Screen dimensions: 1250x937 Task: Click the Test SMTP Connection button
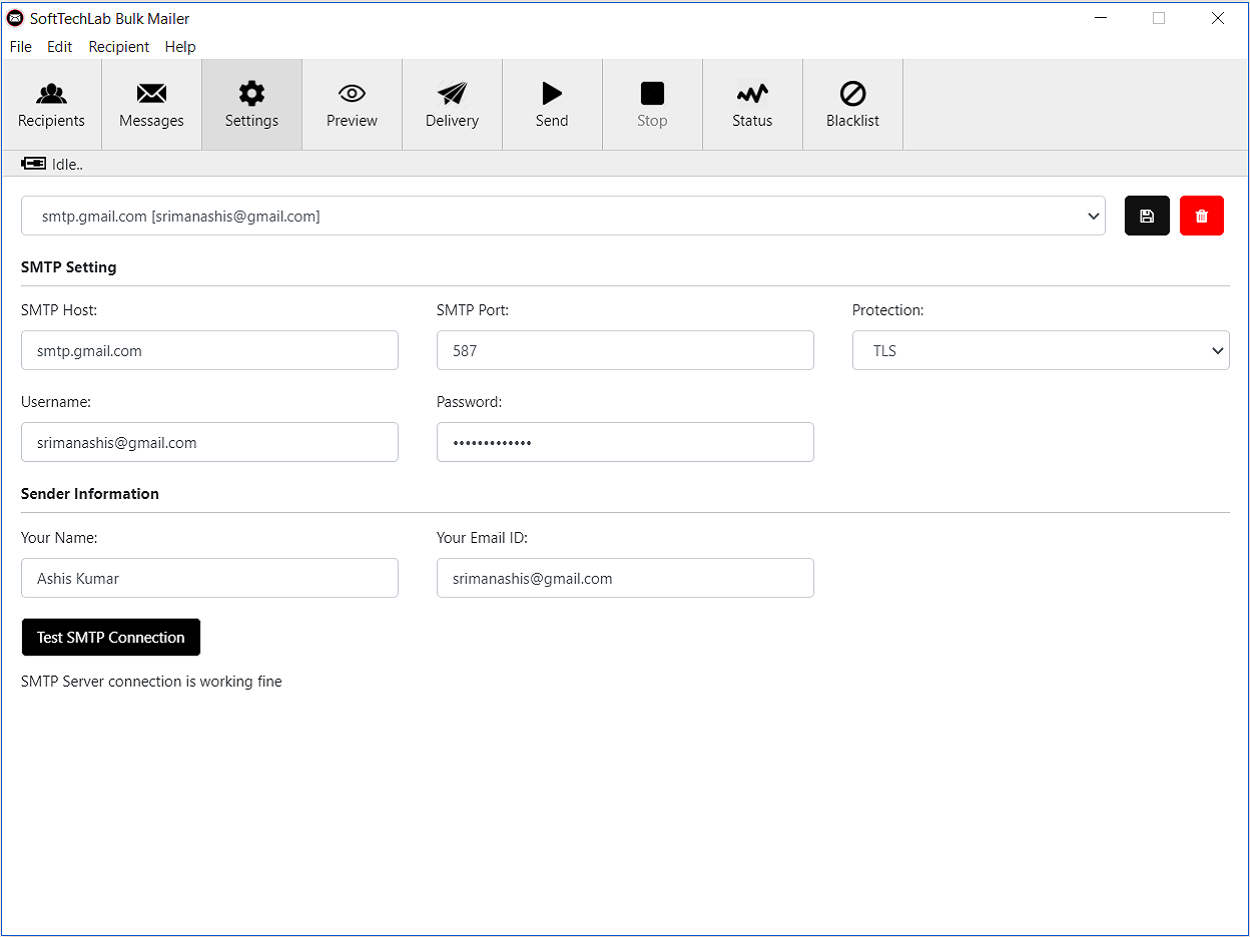click(x=110, y=637)
